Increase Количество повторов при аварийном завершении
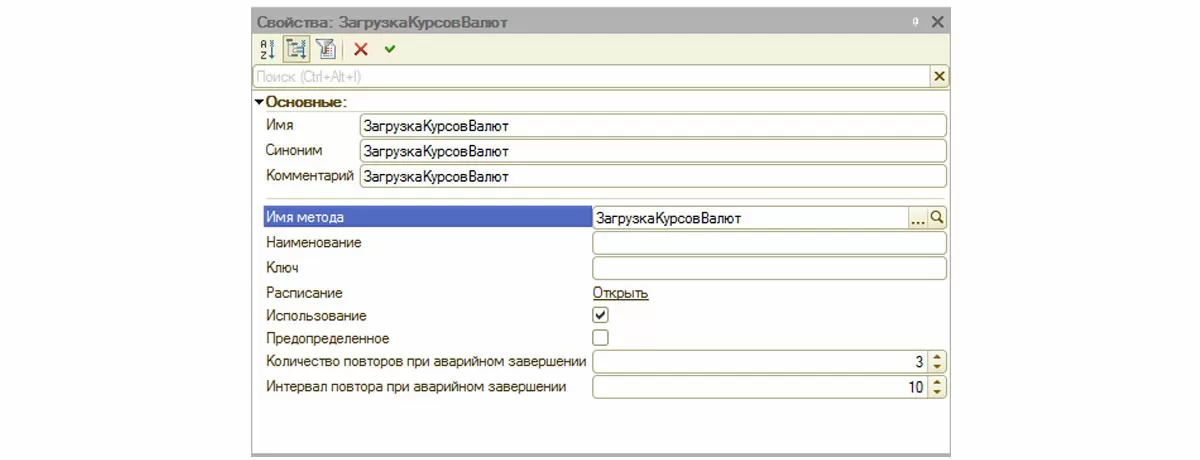 point(937,356)
